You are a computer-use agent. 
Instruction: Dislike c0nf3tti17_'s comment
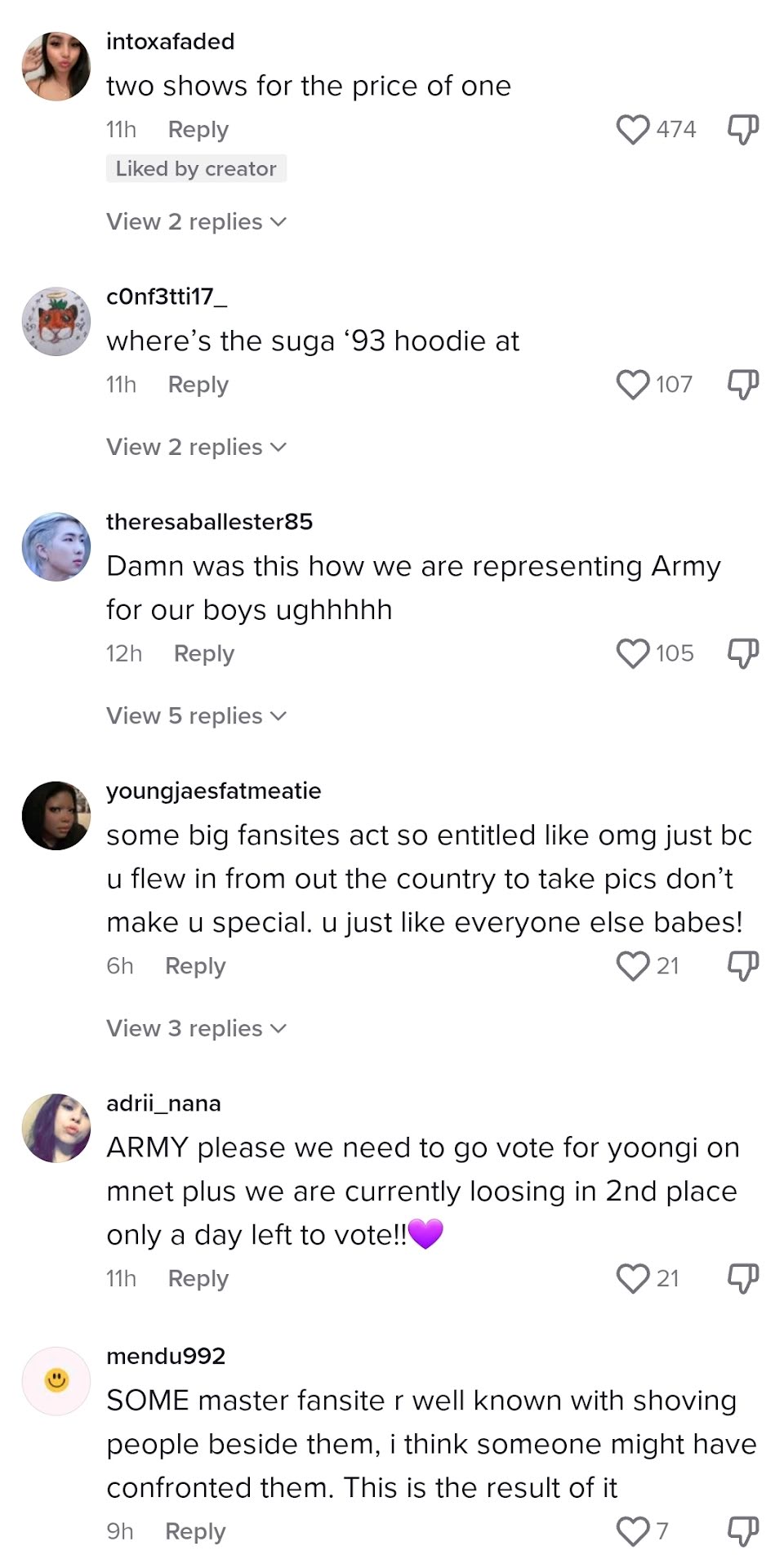743,384
